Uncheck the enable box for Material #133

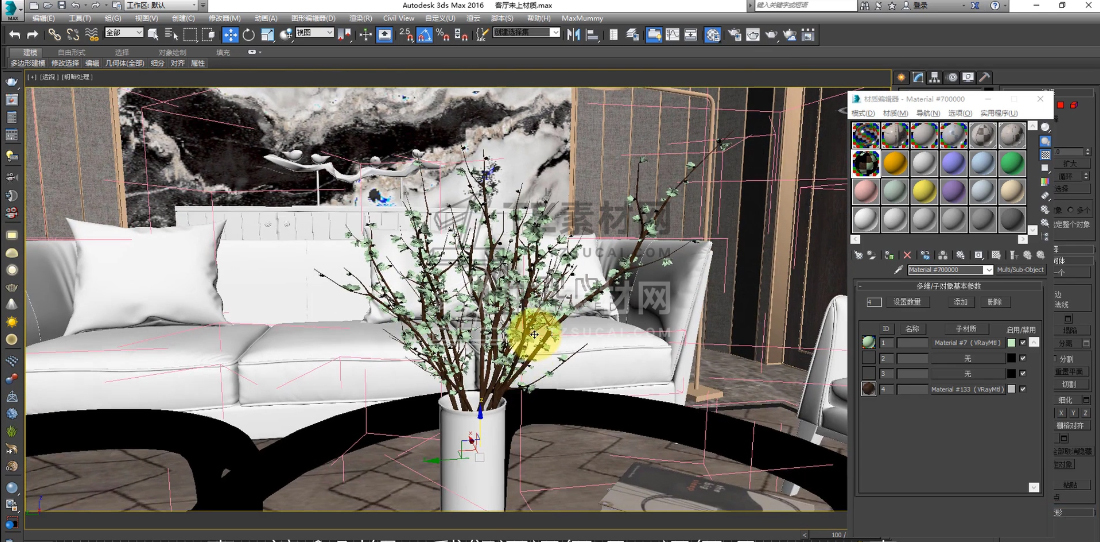click(x=1023, y=389)
